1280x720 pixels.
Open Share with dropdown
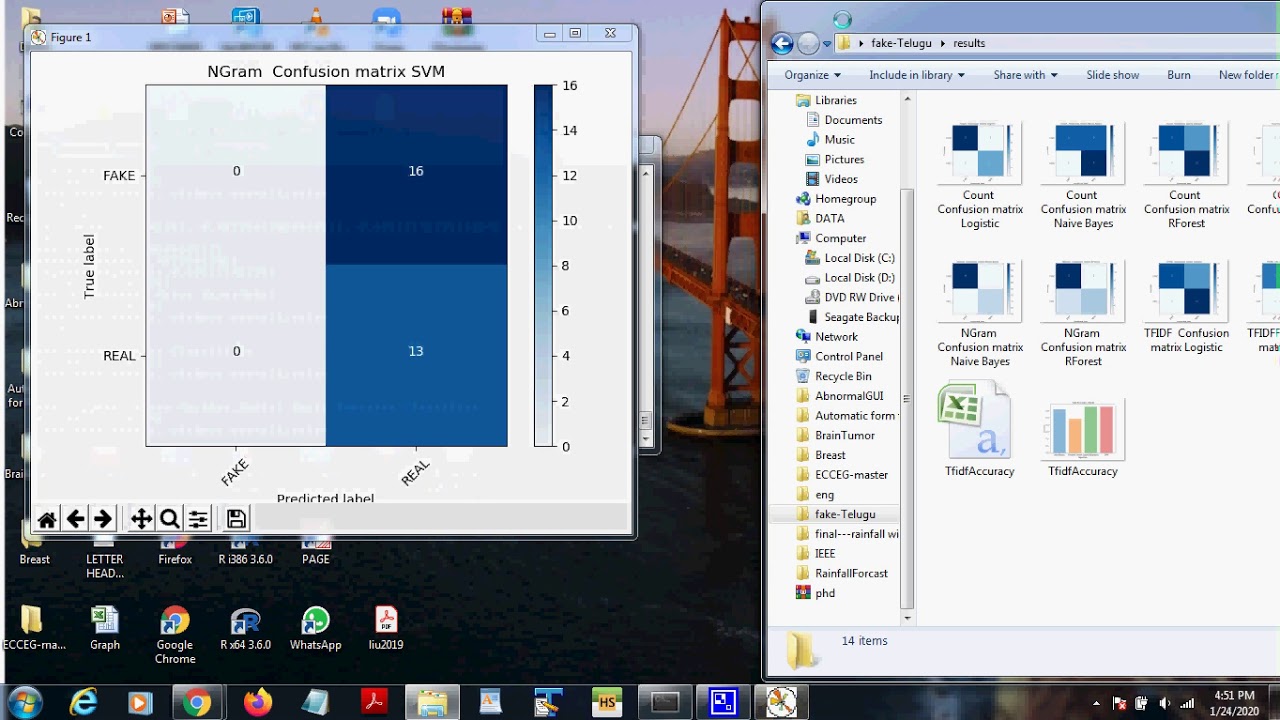[x=1025, y=75]
